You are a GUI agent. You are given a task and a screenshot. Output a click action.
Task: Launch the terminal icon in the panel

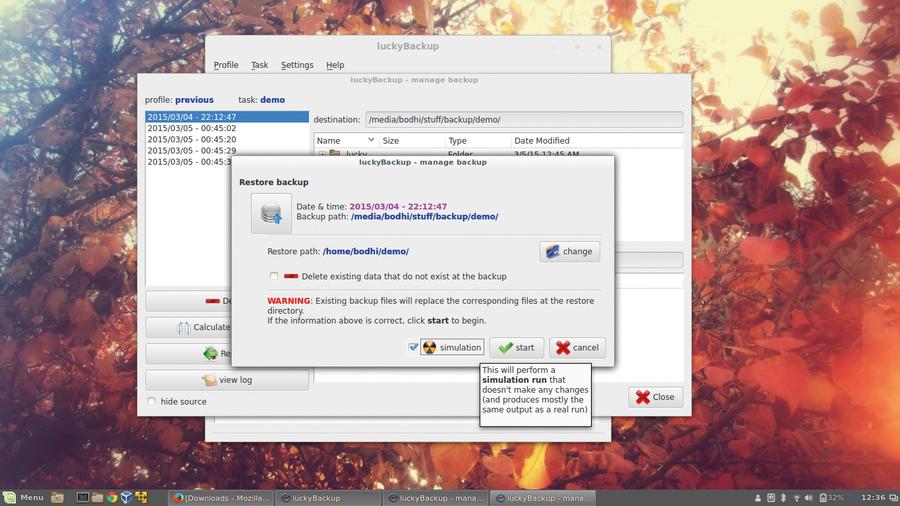coord(83,497)
